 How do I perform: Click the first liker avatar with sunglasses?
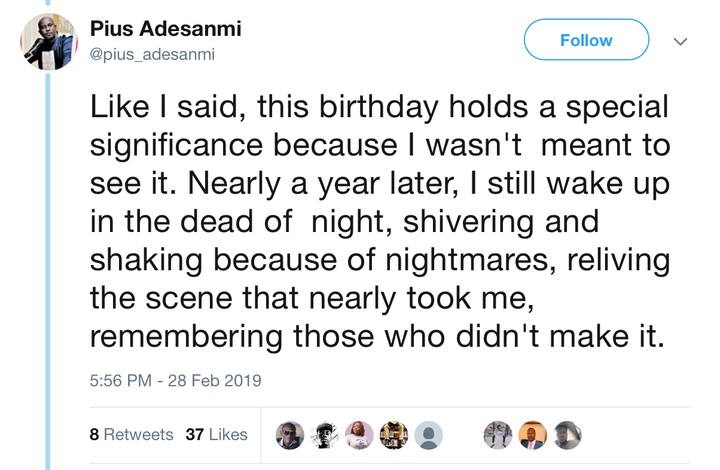pos(290,435)
